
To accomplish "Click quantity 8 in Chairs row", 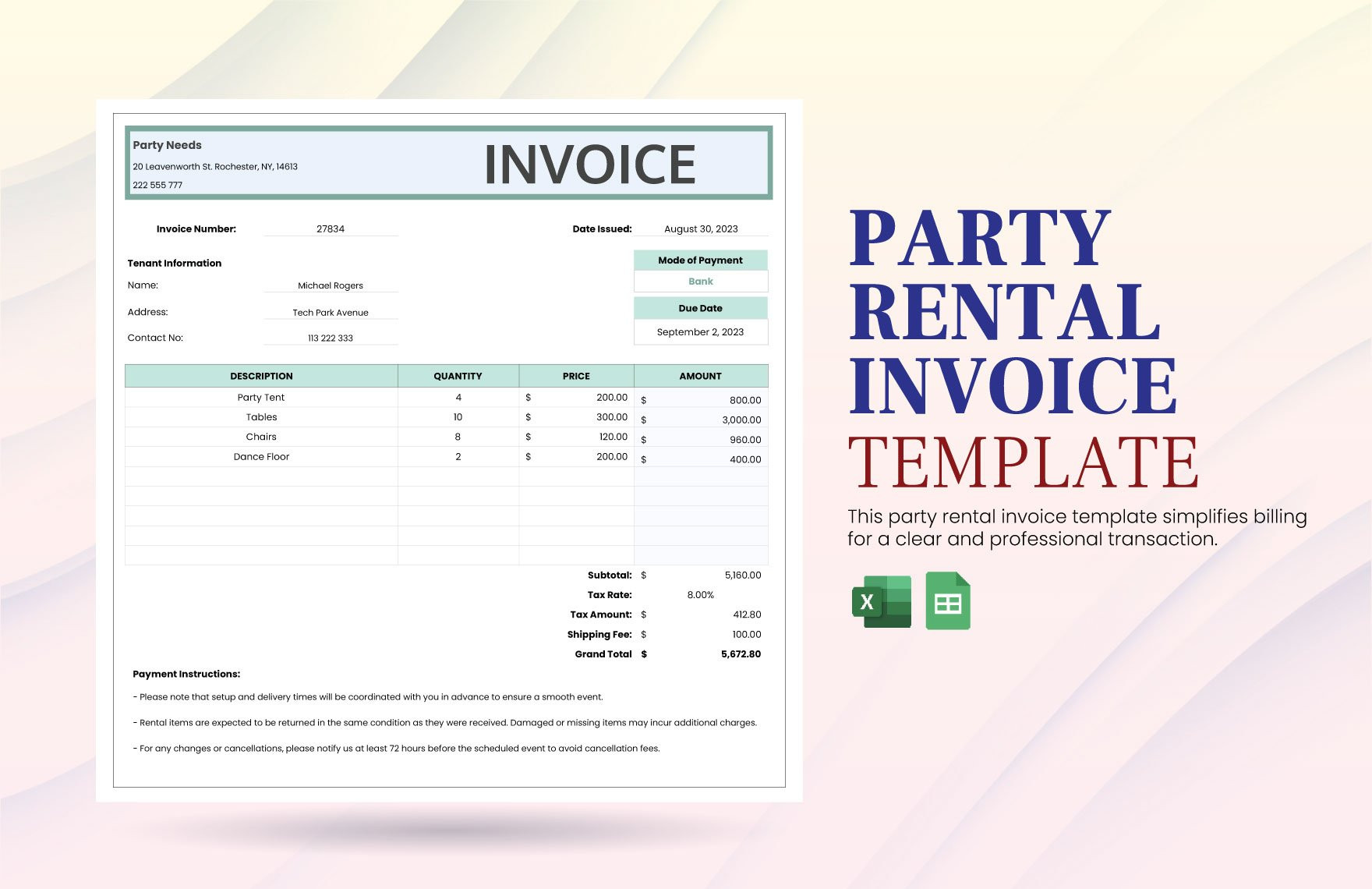I will 458,437.
